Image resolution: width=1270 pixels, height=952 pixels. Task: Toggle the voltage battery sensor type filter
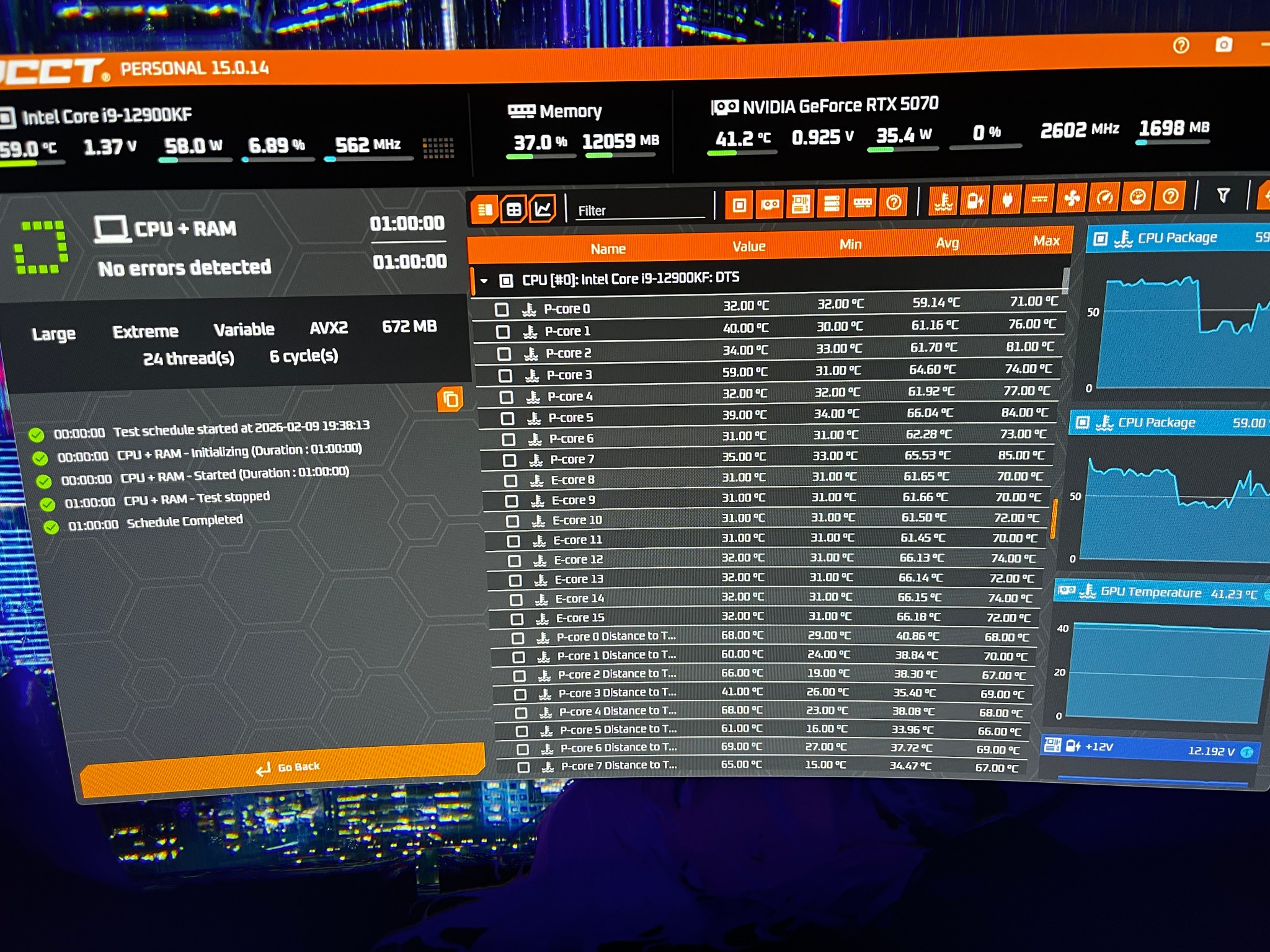pos(975,200)
